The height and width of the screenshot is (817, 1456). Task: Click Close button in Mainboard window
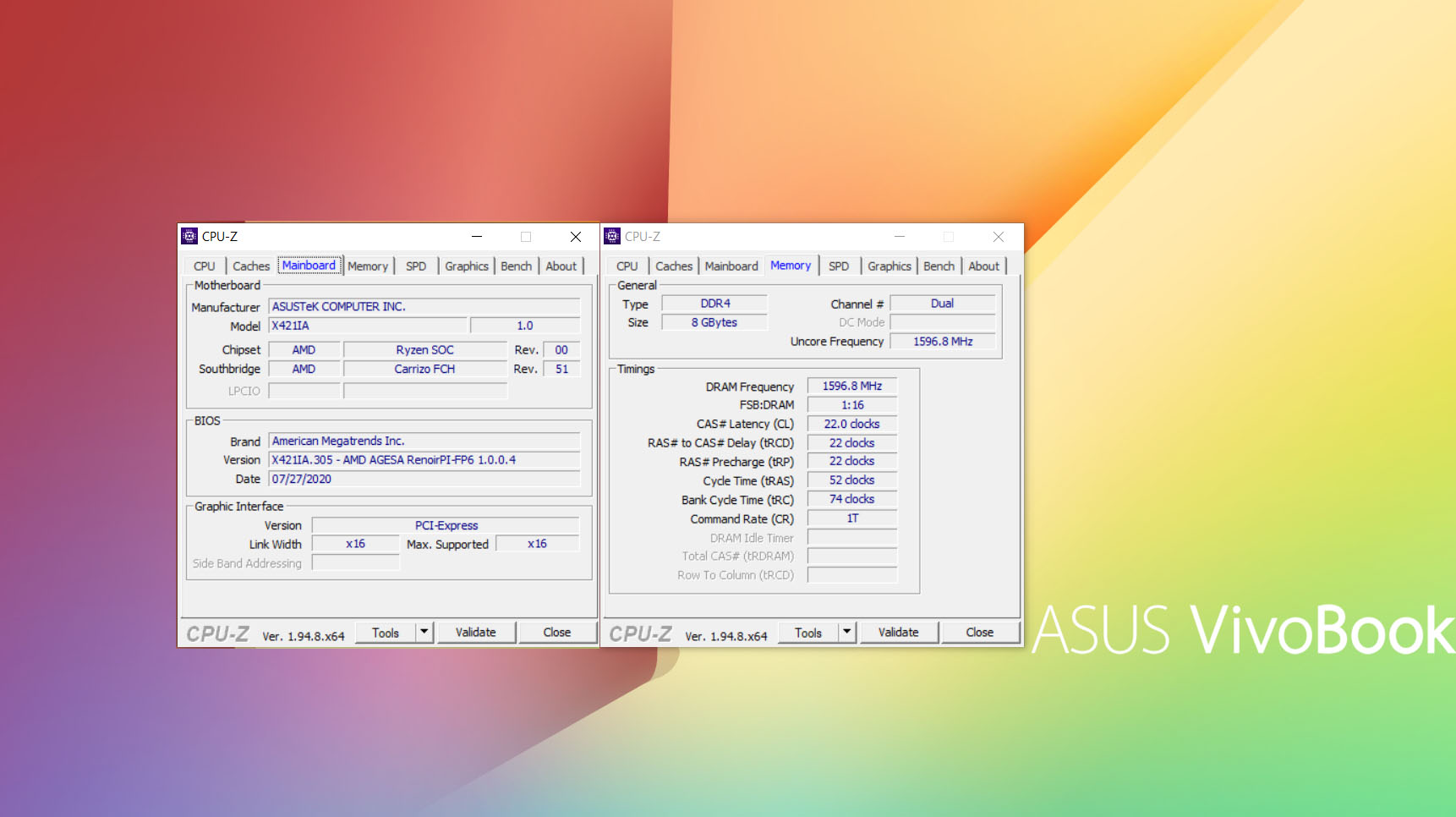[557, 633]
